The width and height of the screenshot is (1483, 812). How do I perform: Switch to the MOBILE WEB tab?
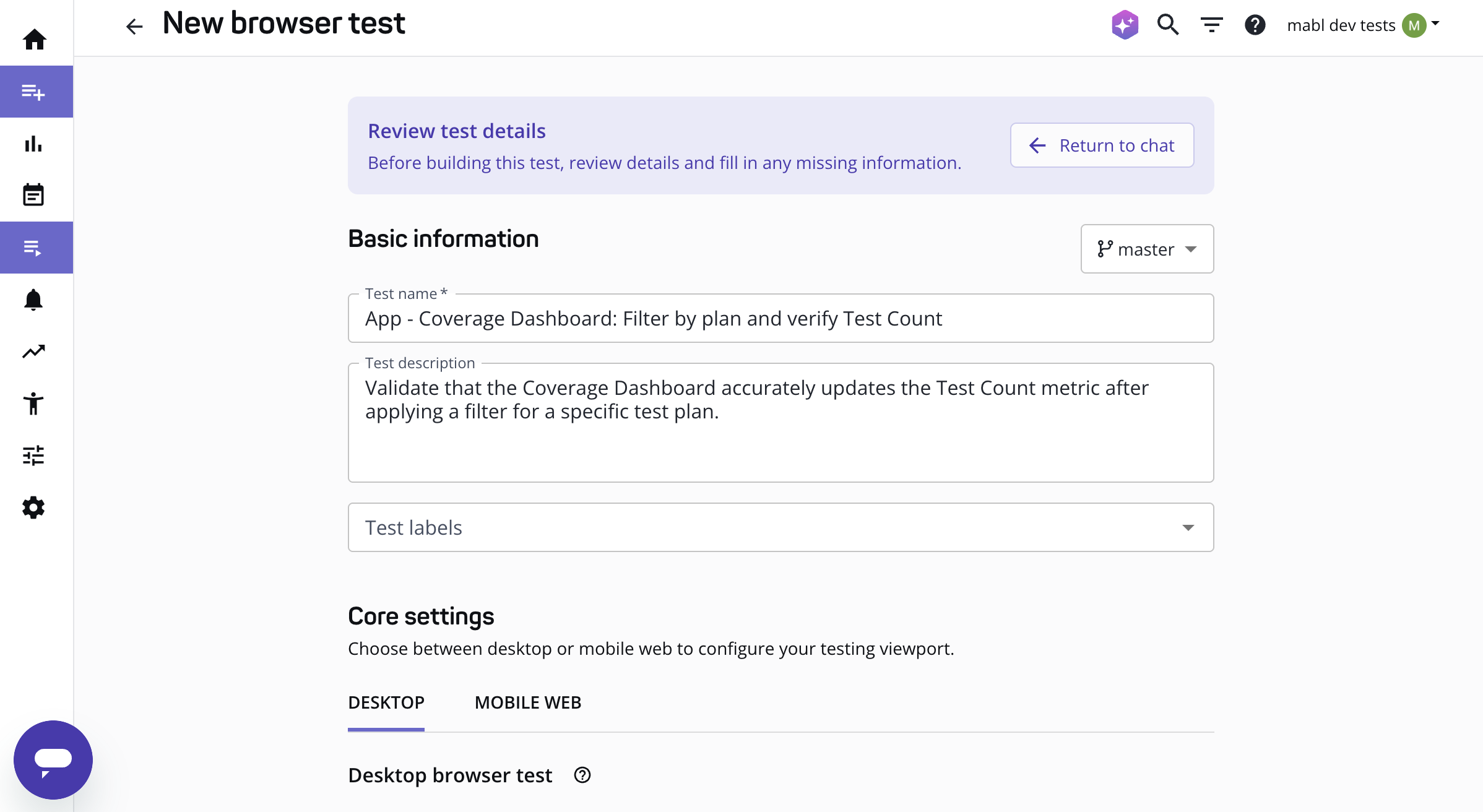(527, 702)
